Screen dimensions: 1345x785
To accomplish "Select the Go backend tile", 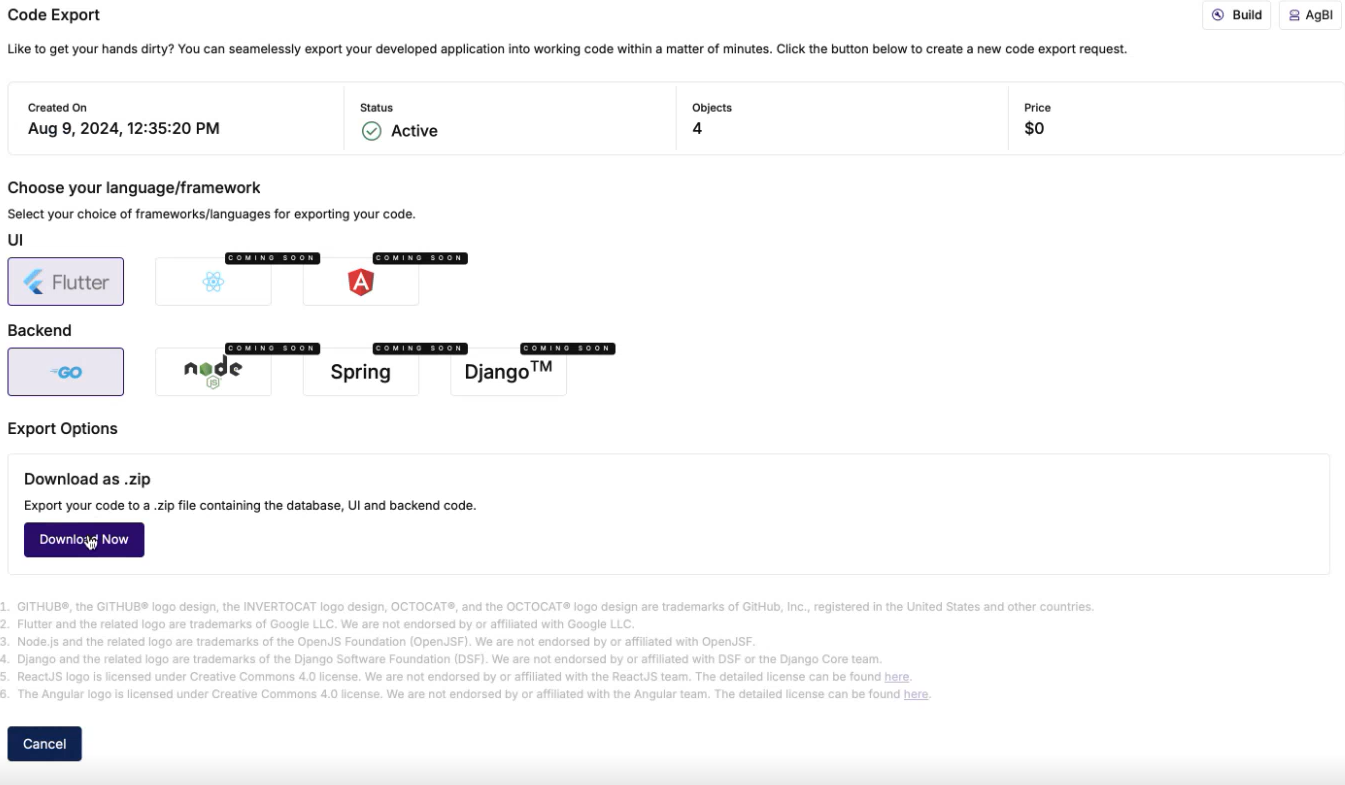I will [x=66, y=372].
